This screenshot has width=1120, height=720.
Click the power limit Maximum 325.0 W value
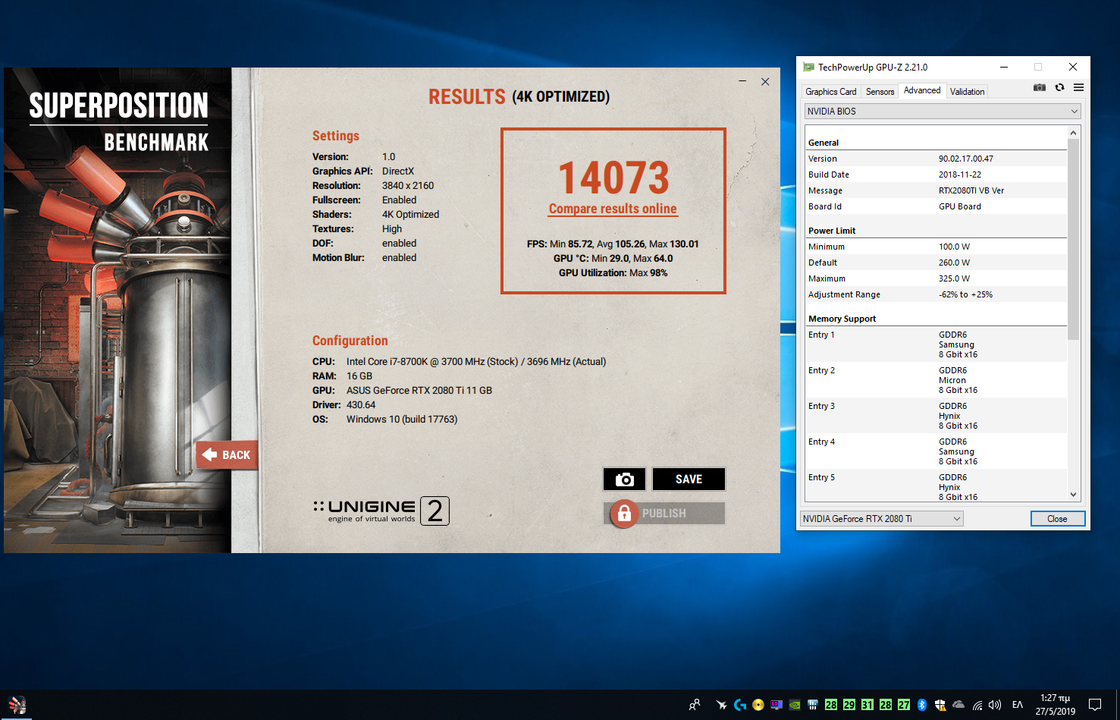click(x=954, y=279)
